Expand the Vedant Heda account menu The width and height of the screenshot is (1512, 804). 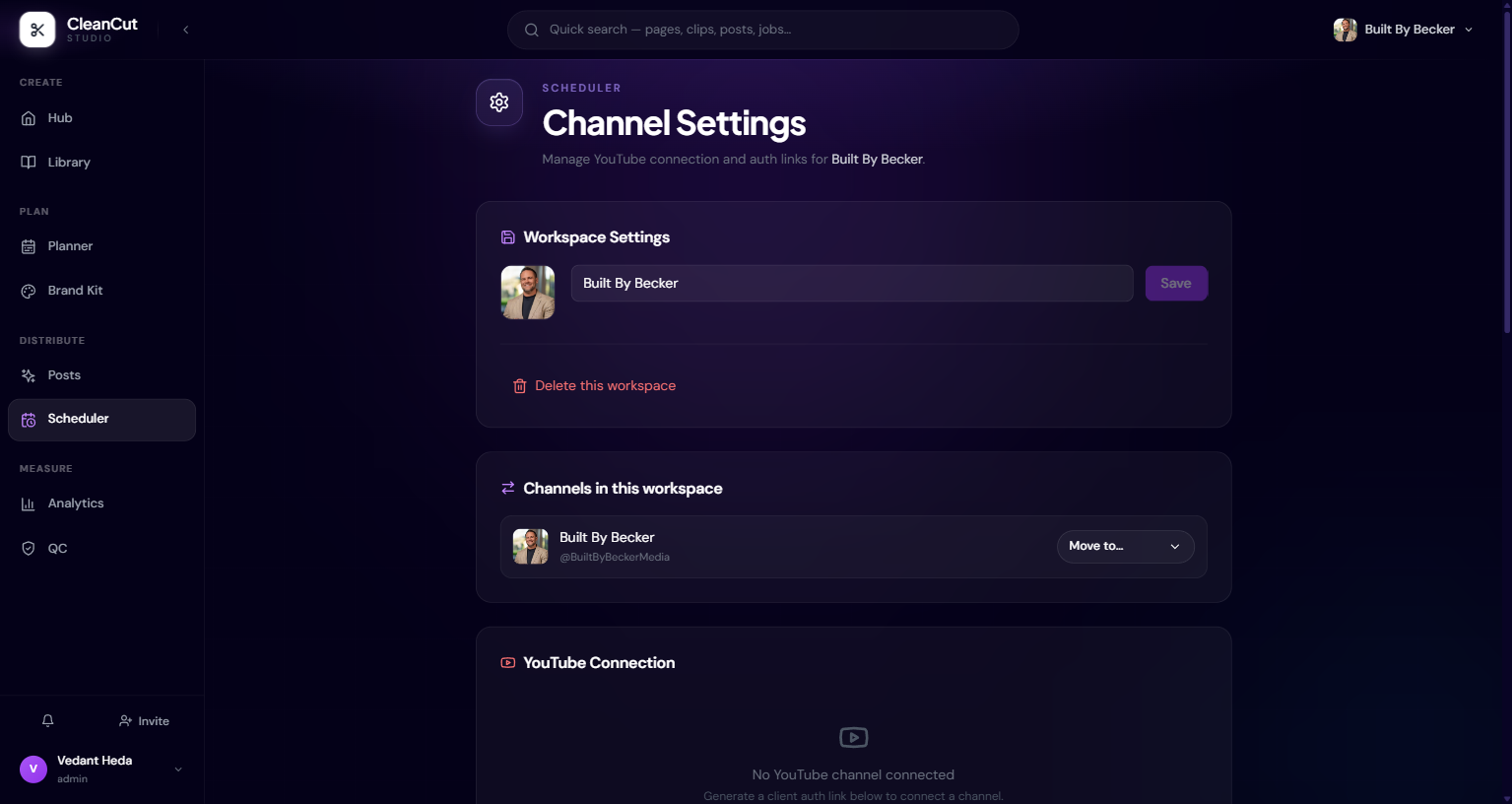click(x=101, y=769)
